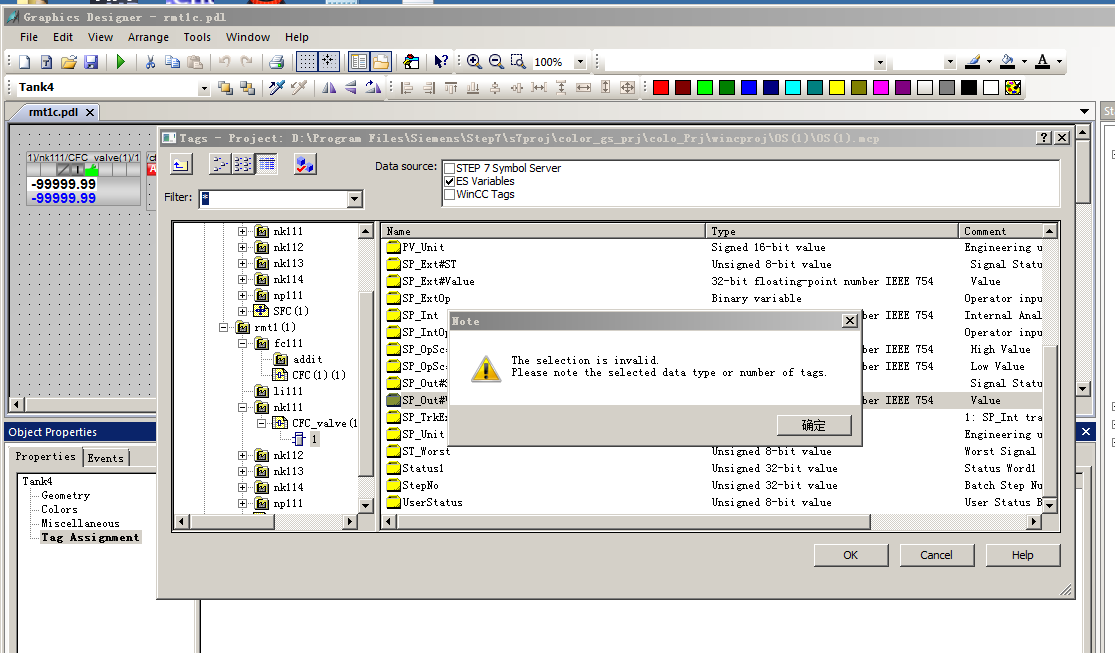The width and height of the screenshot is (1115, 653).
Task: Expand the SFC (1) tree node
Action: coord(242,311)
